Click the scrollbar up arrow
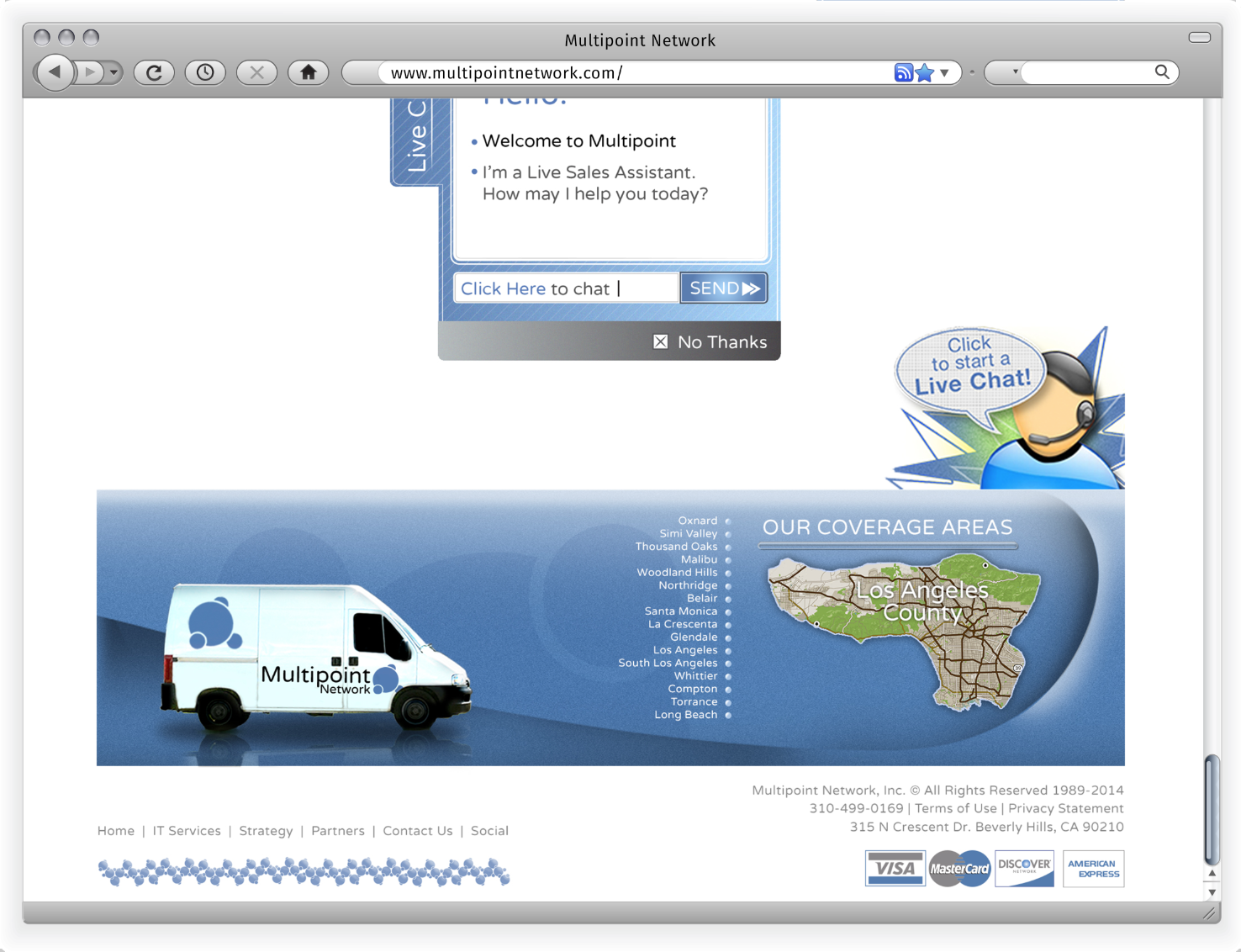This screenshot has height=952, width=1241. click(x=1212, y=875)
